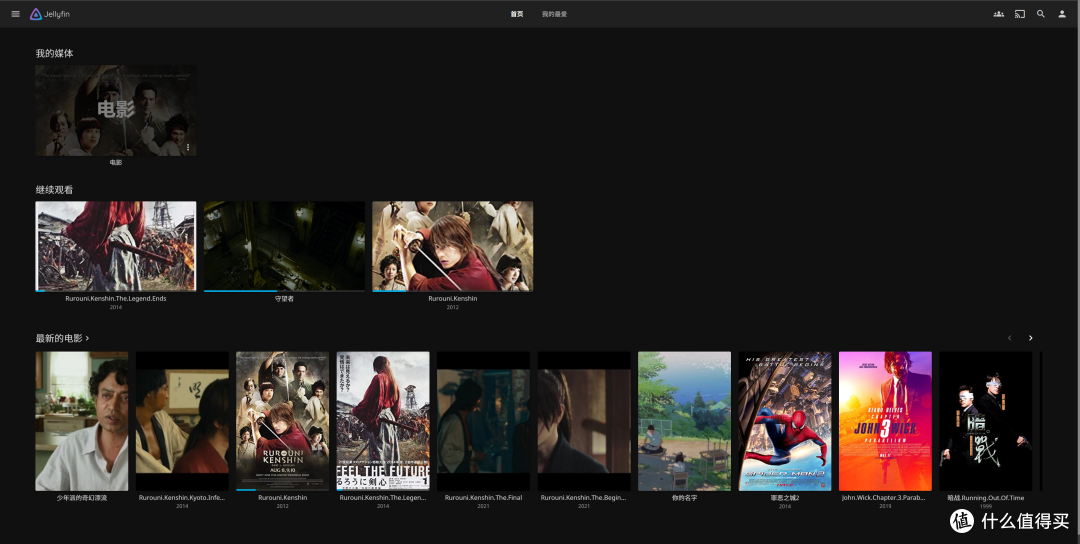Open the hamburger navigation menu

[x=15, y=14]
